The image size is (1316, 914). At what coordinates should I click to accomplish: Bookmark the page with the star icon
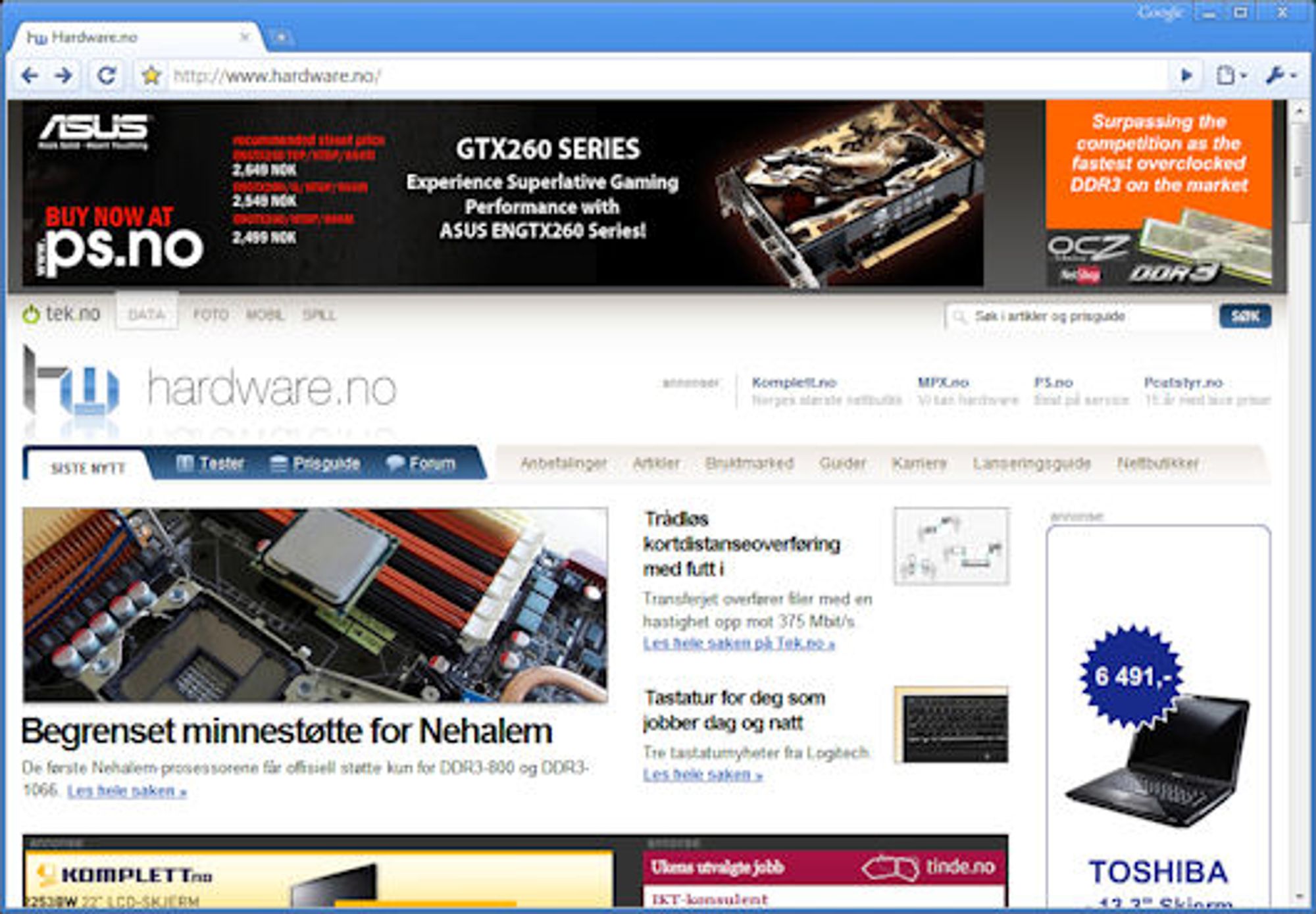(151, 76)
